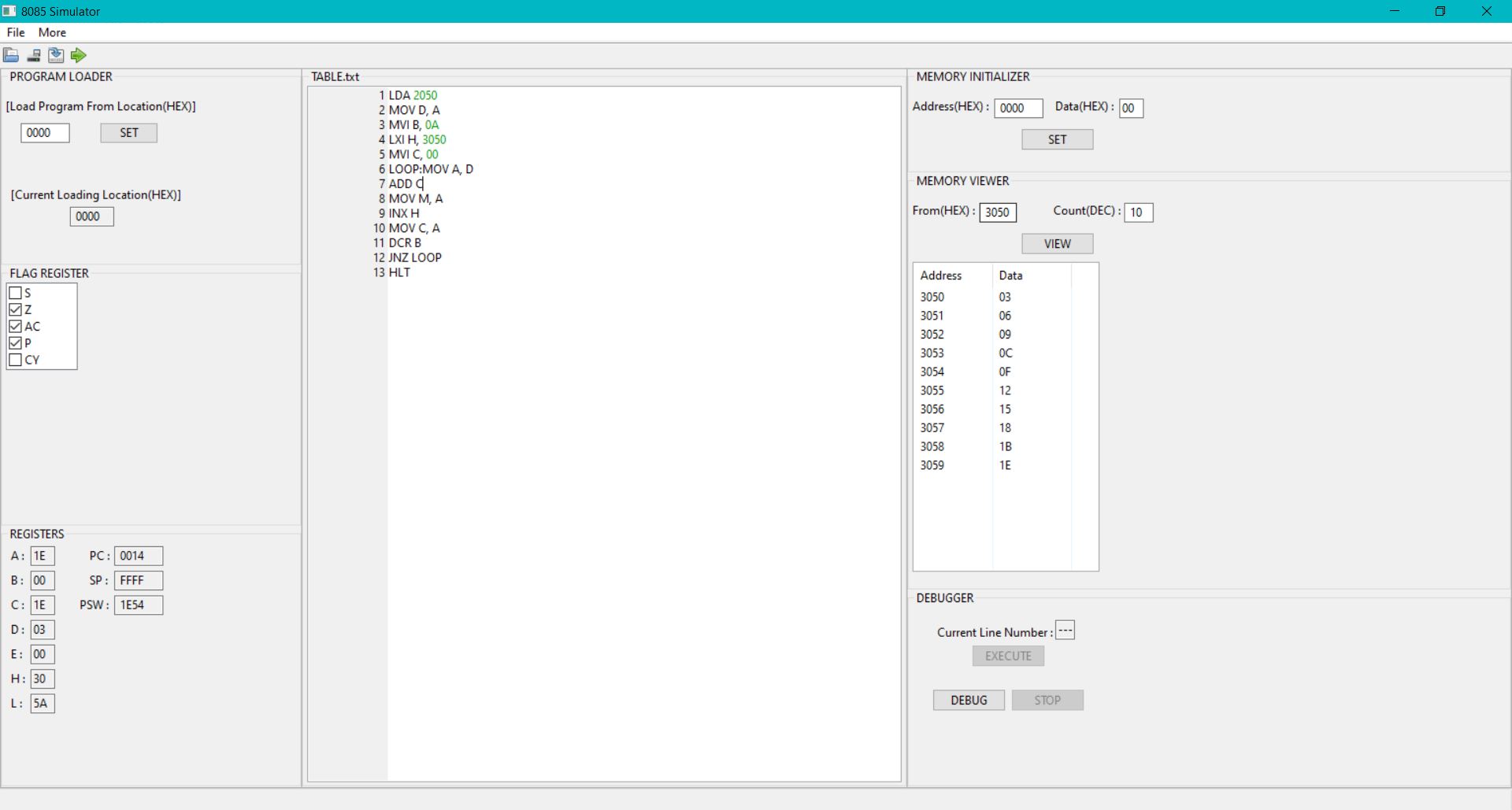Click code line 'LDA 2050'
Viewport: 1512px width, 810px height.
coord(413,95)
